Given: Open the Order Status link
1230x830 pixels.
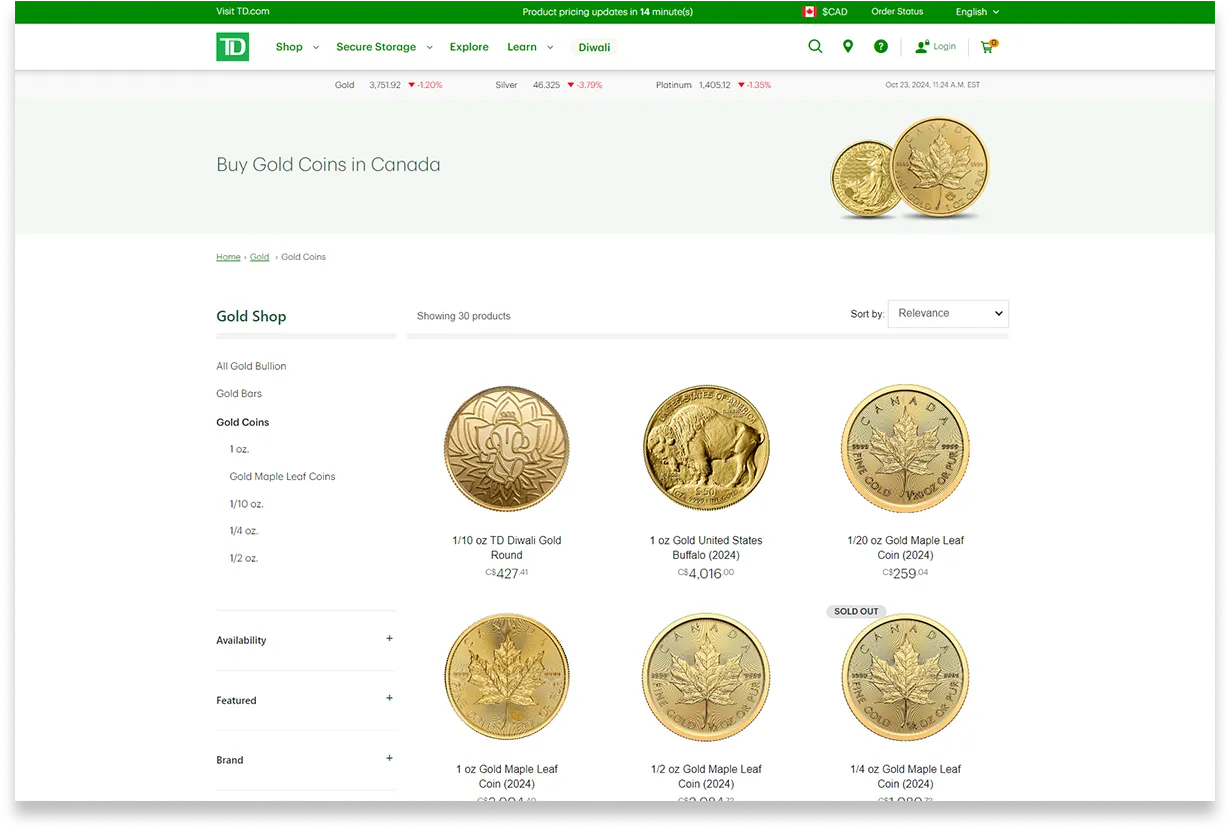Looking at the screenshot, I should [x=897, y=12].
